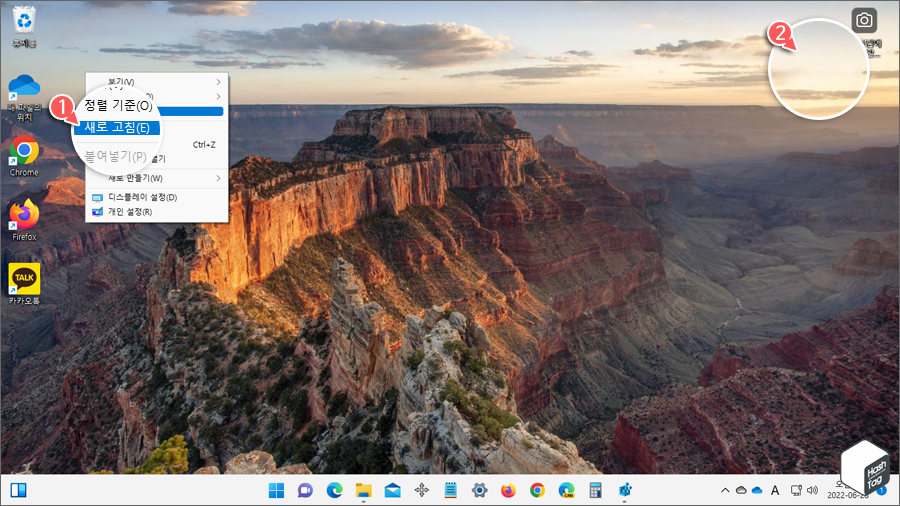900x506 pixels.
Task: Open Teams Chat from the taskbar
Action: (305, 491)
